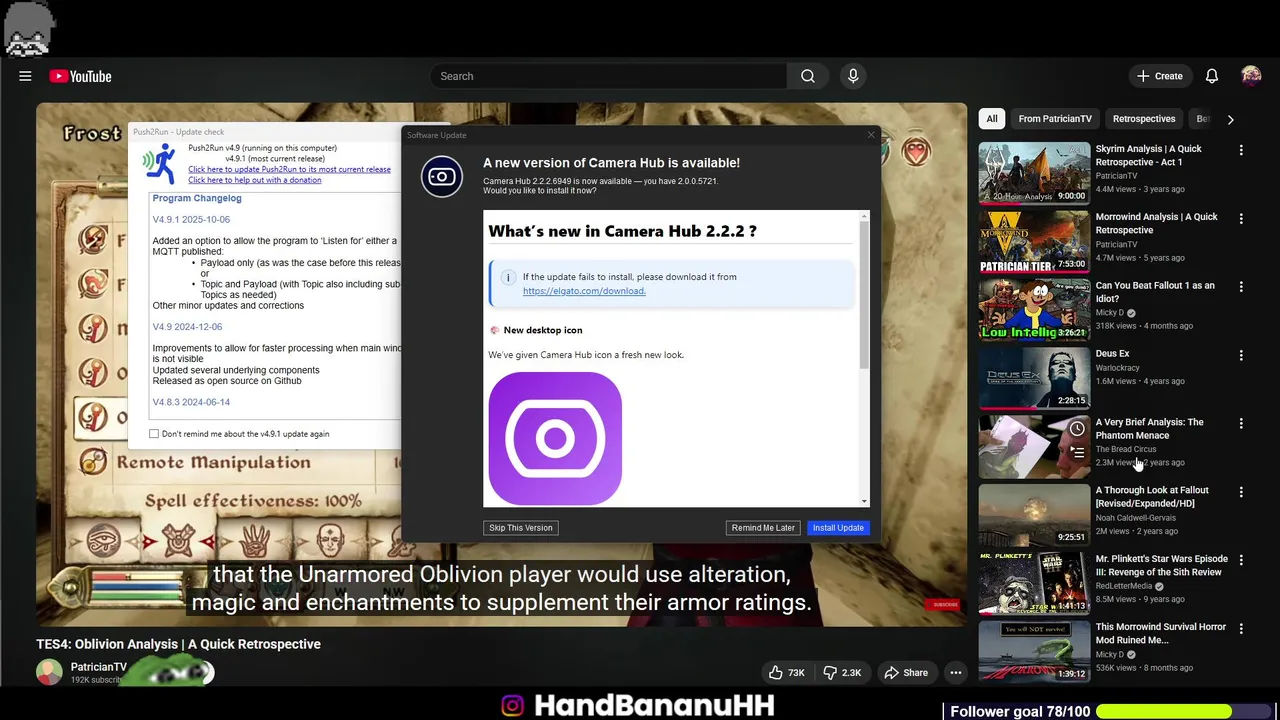Tick Don't remind me about v4.9.1 update
Screen dimensions: 1280x720
(x=154, y=434)
